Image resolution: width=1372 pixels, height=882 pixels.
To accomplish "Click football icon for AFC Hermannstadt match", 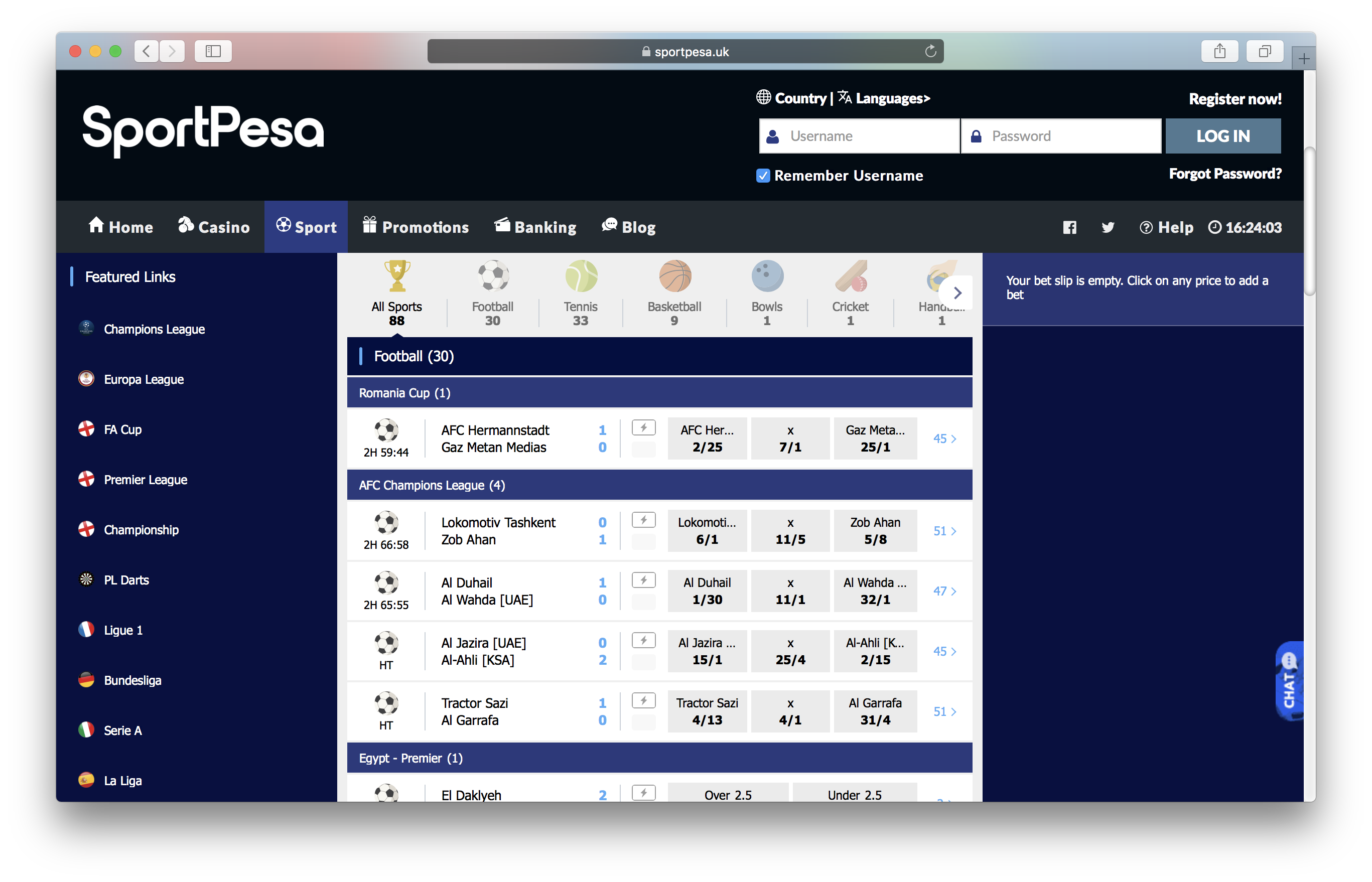I will pos(386,429).
